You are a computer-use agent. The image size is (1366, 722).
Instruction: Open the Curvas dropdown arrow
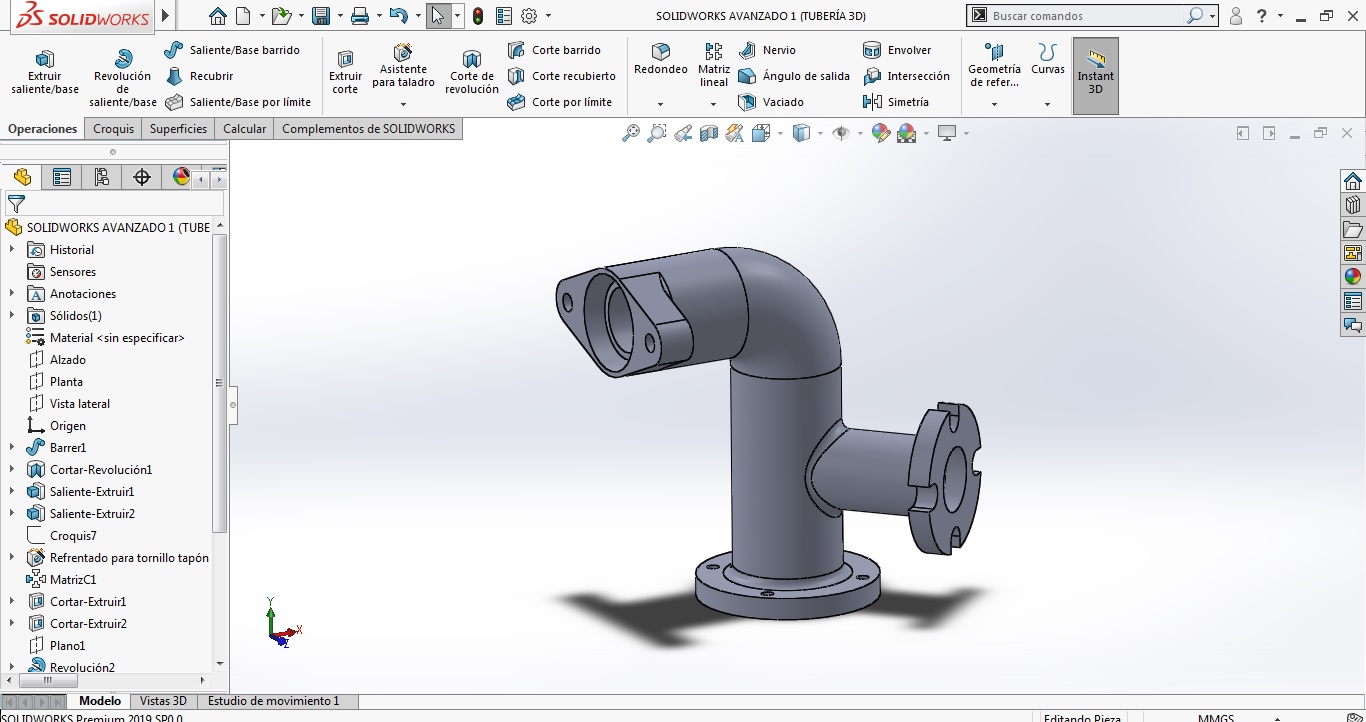(1048, 104)
